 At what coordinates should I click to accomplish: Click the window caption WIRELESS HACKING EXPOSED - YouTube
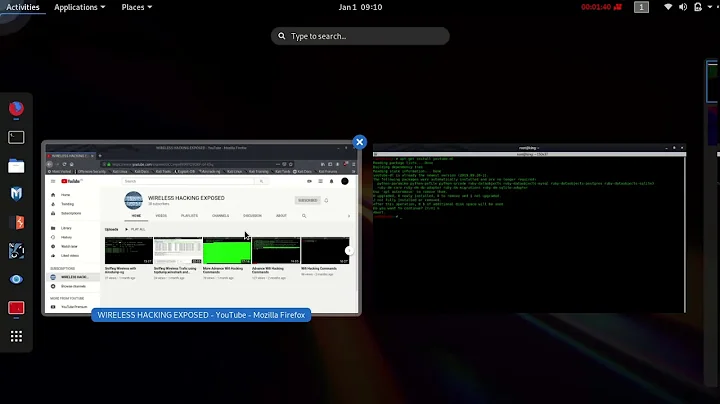201,315
